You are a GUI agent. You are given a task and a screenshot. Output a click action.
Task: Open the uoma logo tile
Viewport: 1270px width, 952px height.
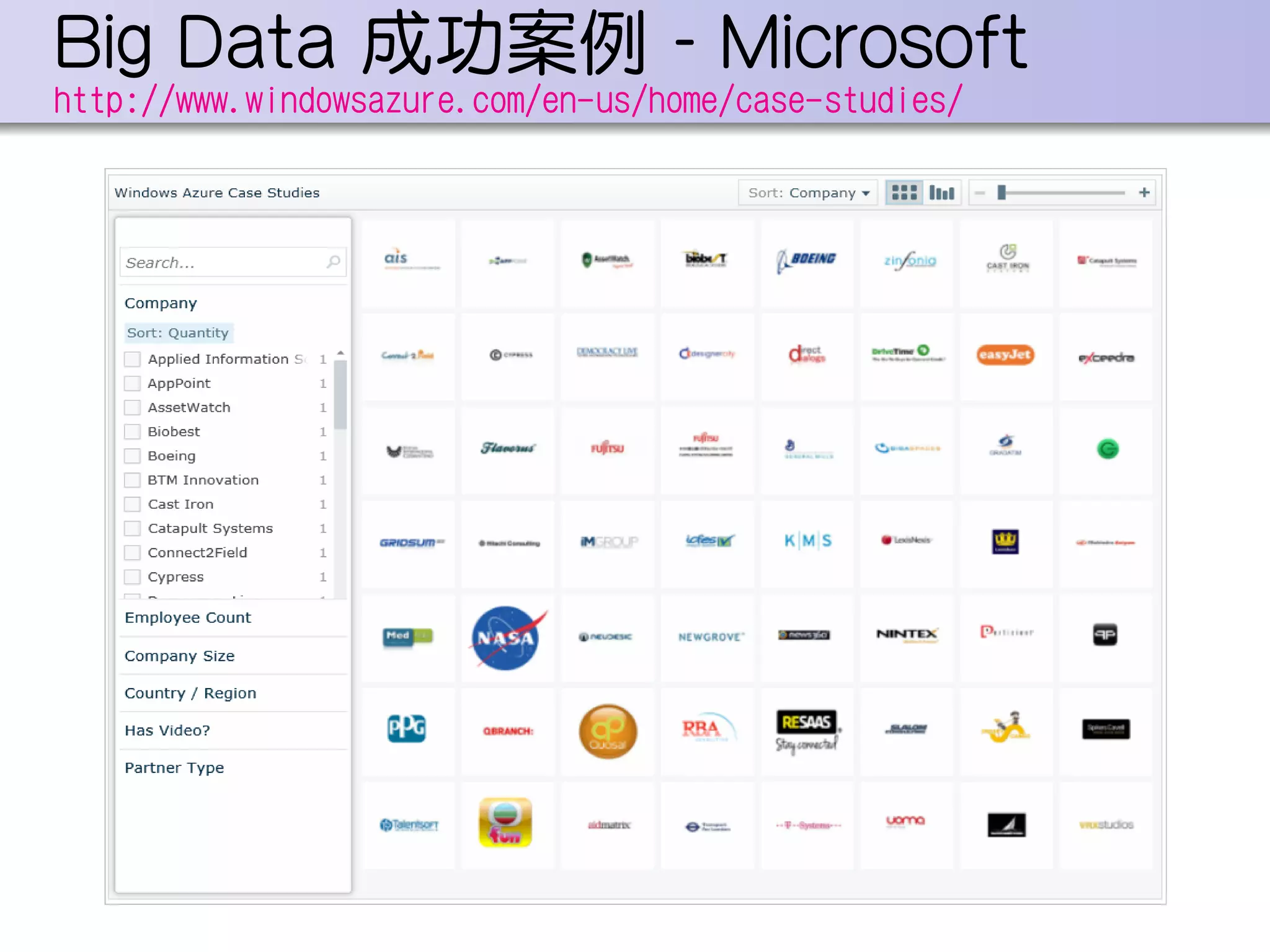(x=906, y=824)
